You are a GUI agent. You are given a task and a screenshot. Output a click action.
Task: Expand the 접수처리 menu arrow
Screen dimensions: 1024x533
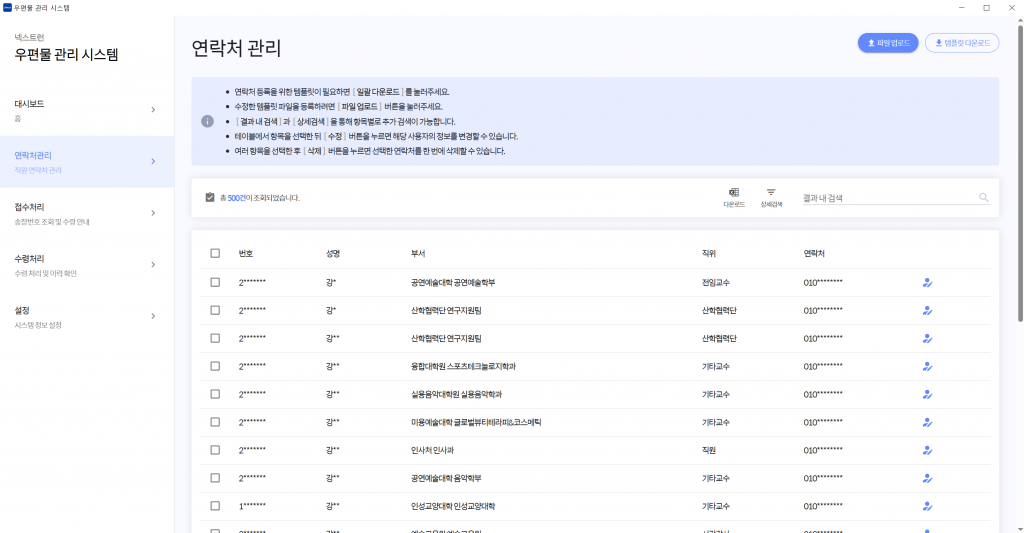coord(153,213)
